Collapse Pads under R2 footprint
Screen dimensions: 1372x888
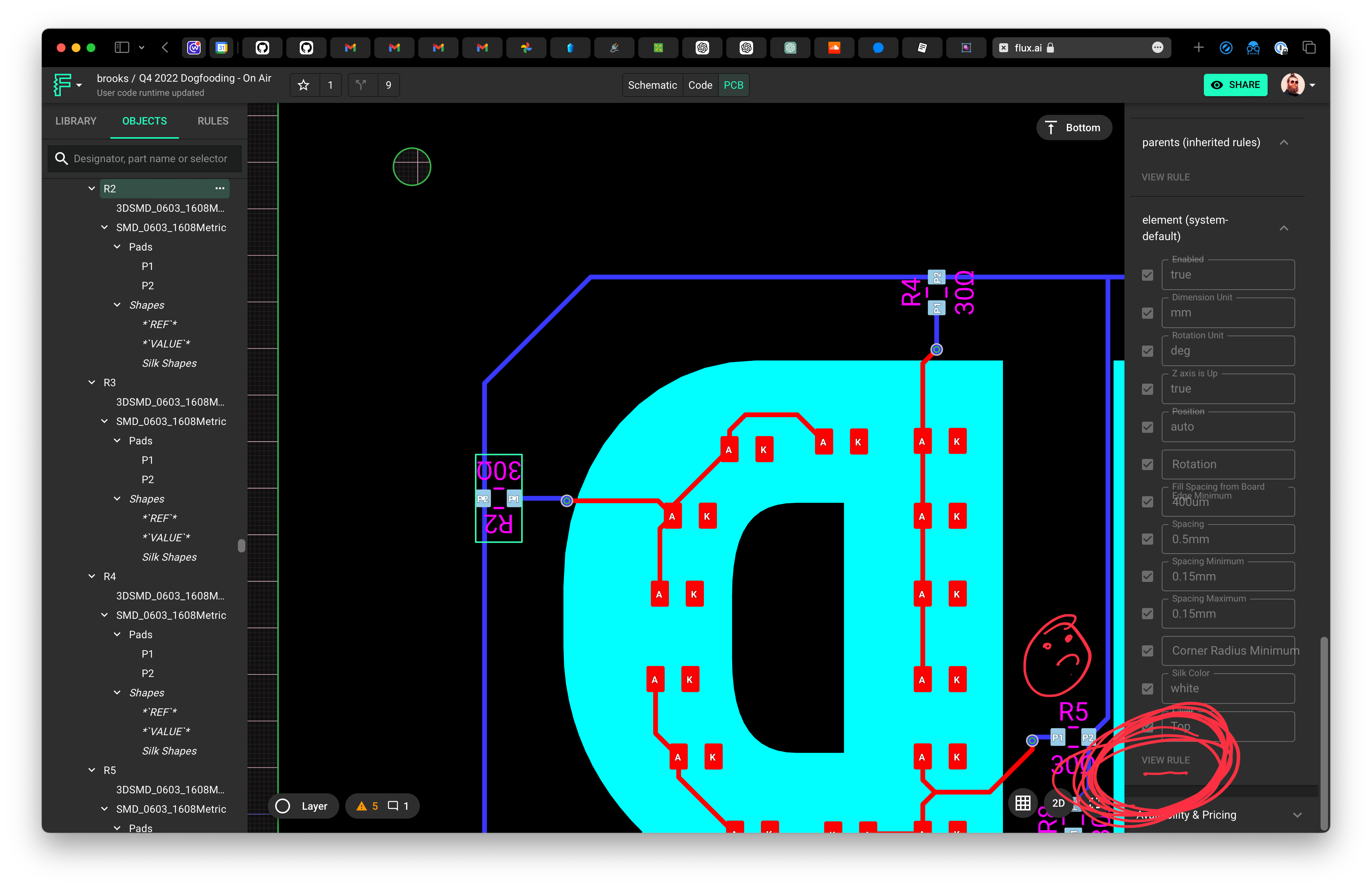tap(117, 247)
